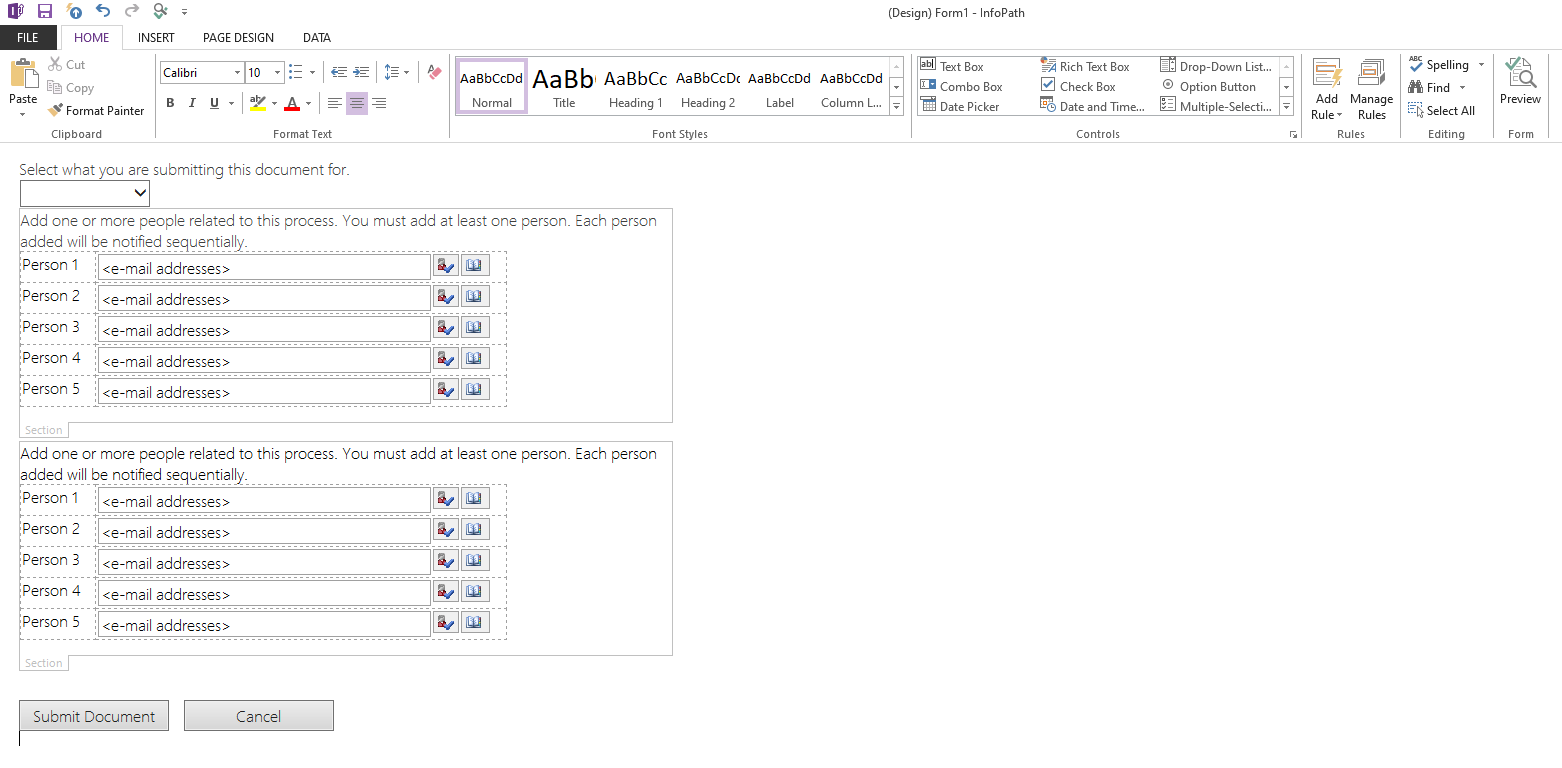Viewport: 1562px width, 768px height.
Task: Toggle bold formatting
Action: pyautogui.click(x=170, y=103)
